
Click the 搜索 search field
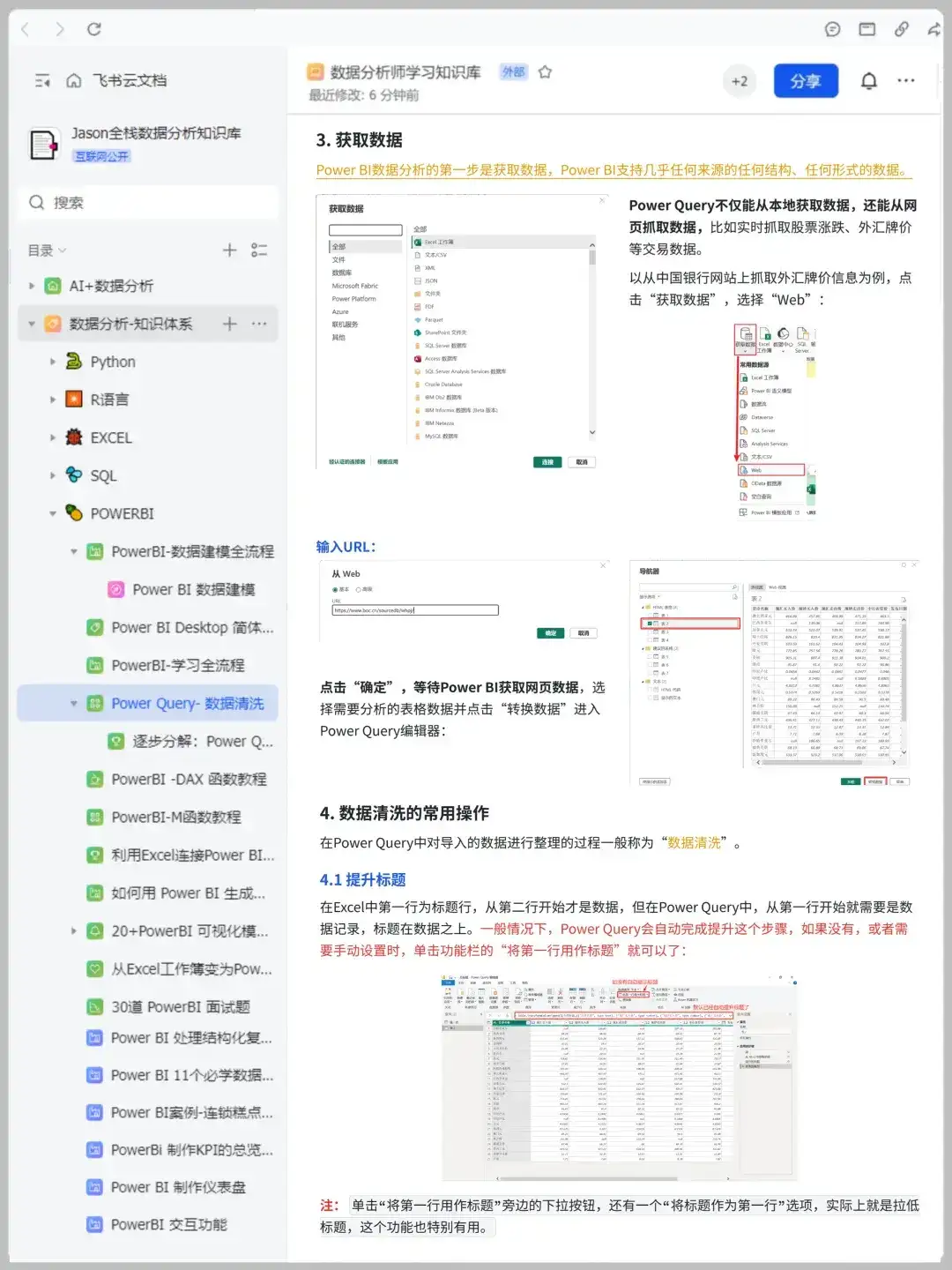click(147, 203)
